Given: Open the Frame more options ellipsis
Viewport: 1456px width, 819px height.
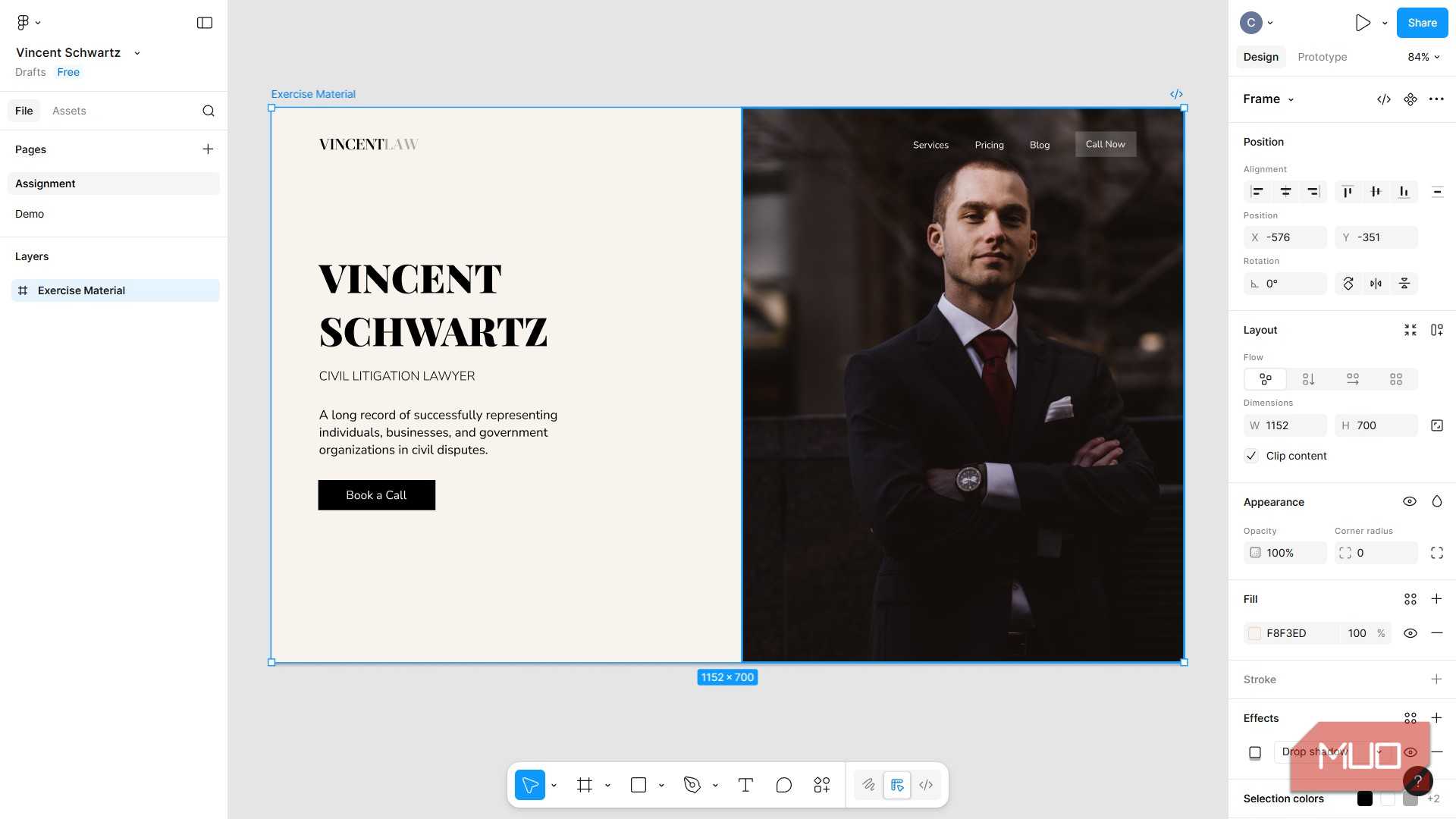Looking at the screenshot, I should click(x=1436, y=99).
